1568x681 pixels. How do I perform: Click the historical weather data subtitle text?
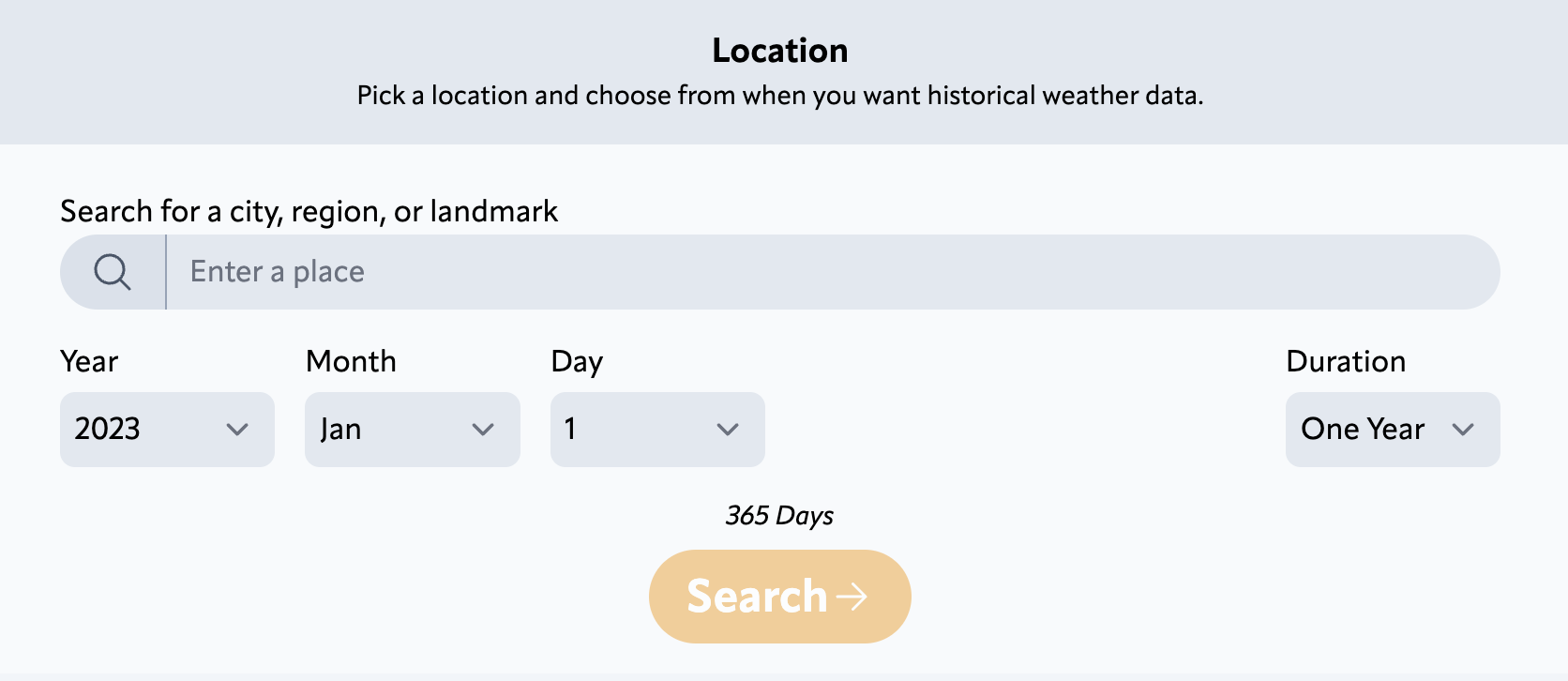[x=780, y=95]
